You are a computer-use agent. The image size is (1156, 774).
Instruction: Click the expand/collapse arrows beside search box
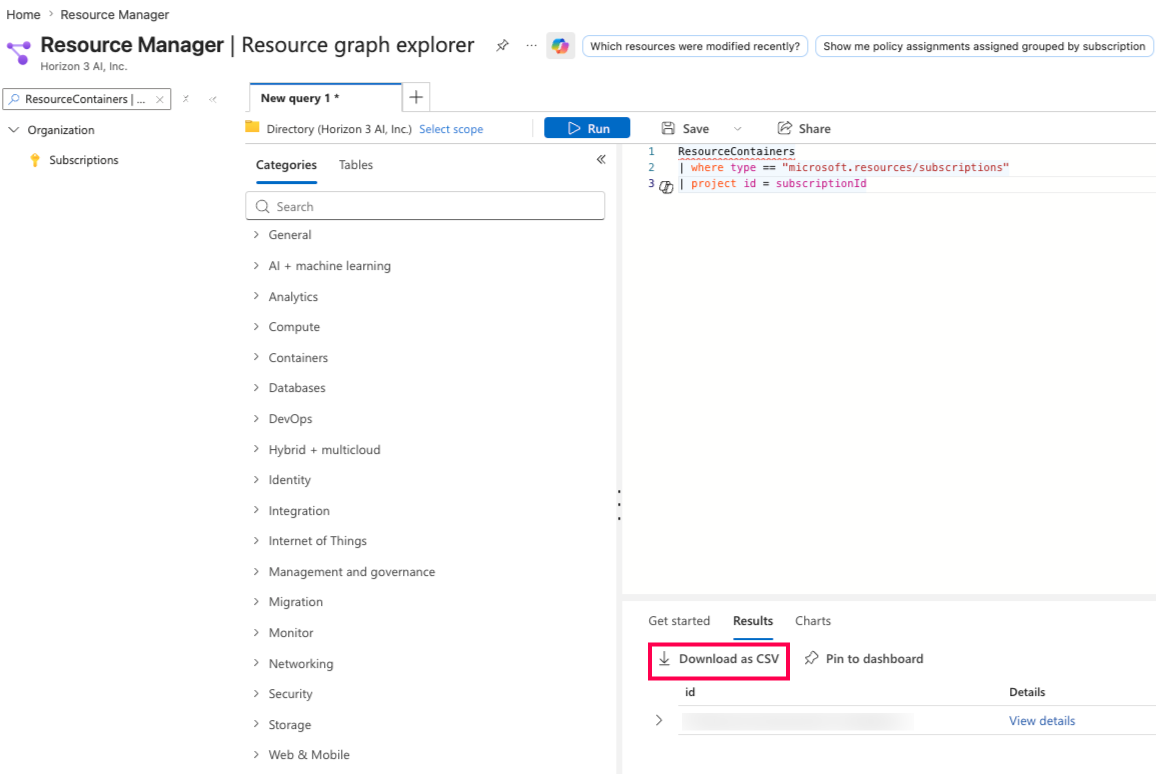click(186, 99)
